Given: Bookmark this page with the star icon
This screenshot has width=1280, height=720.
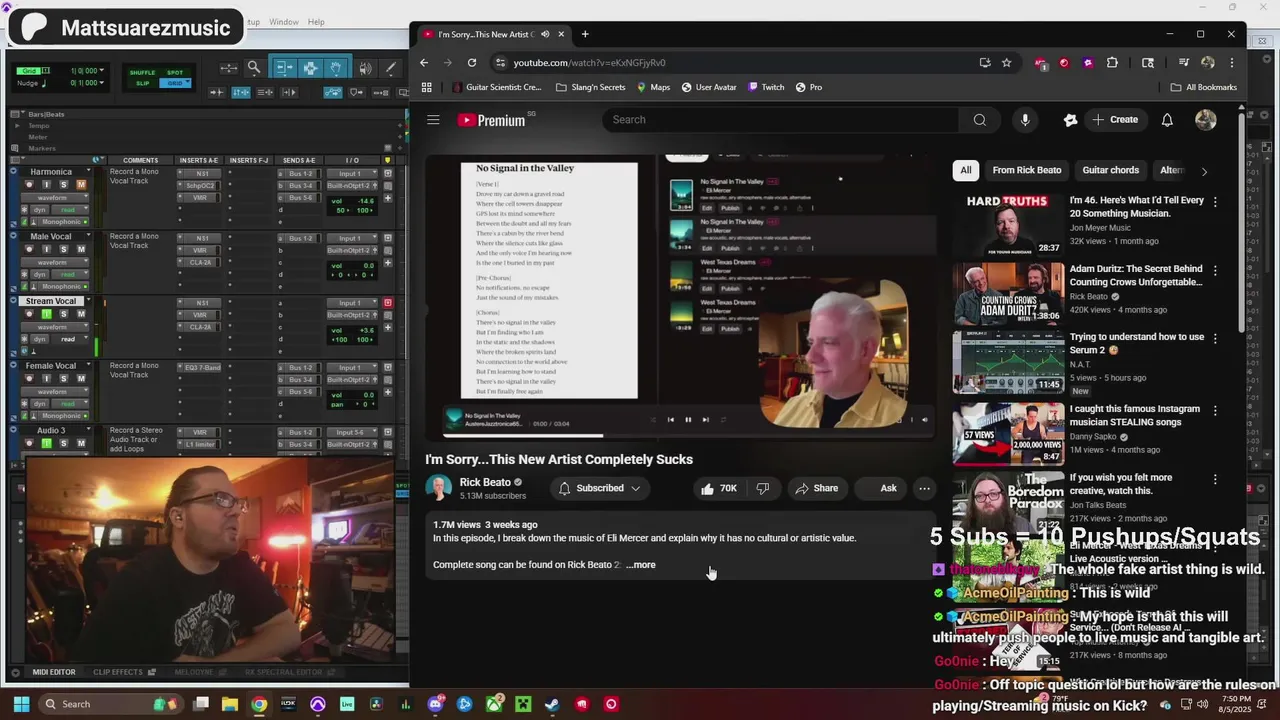Looking at the screenshot, I should [1007, 62].
